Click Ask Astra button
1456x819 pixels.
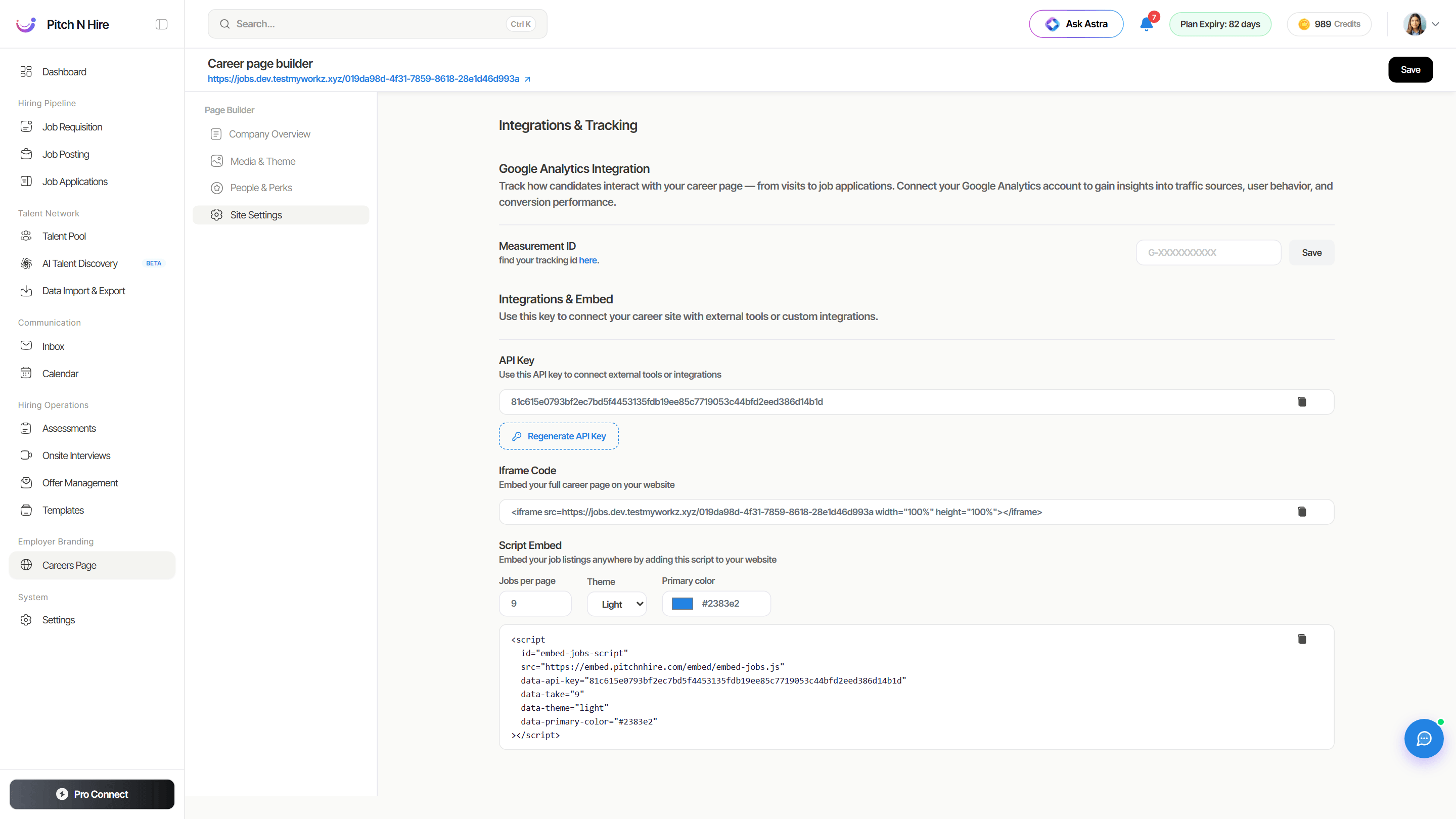tap(1076, 24)
